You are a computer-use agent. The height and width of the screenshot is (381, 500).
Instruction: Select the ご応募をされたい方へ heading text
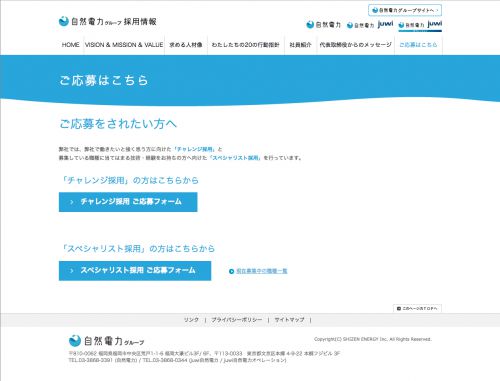pyautogui.click(x=118, y=124)
